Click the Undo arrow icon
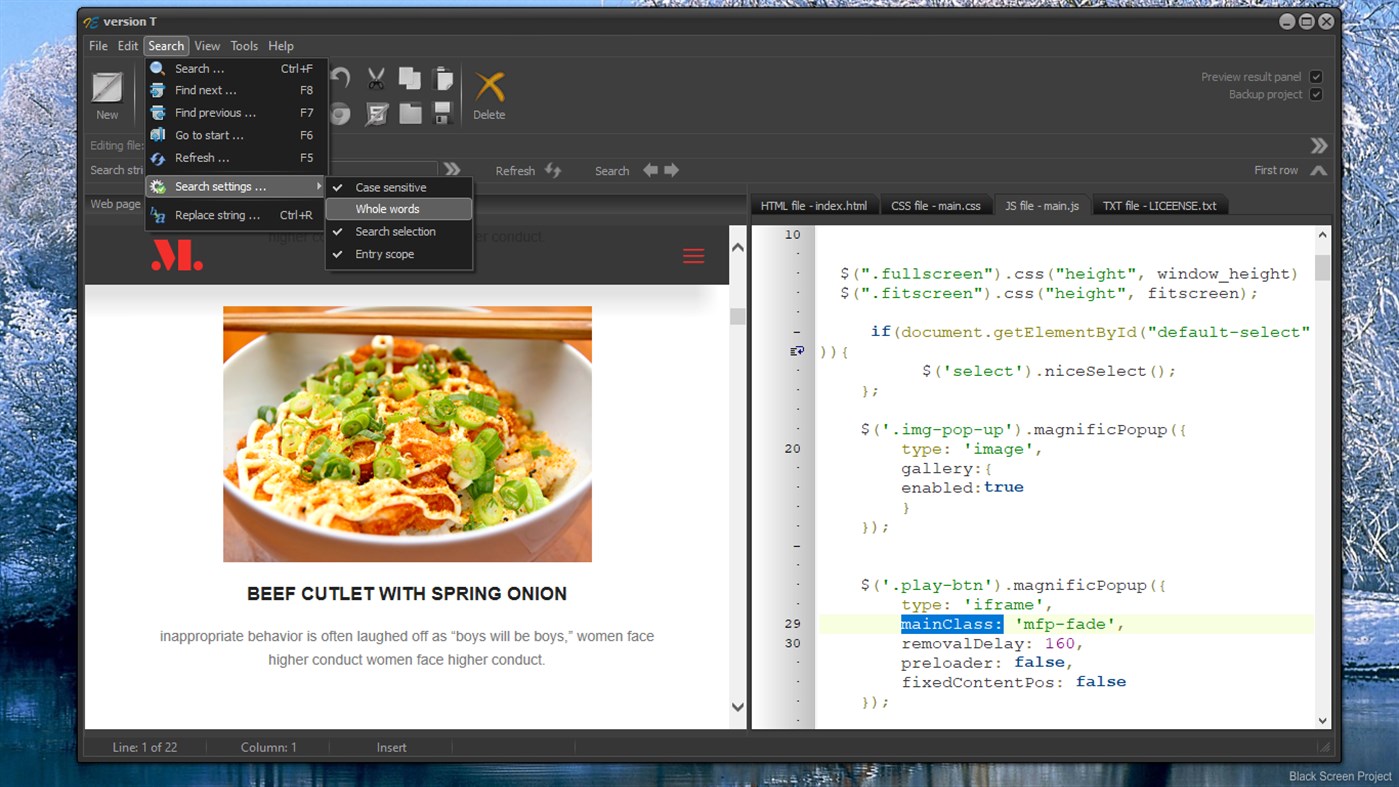This screenshot has width=1399, height=787. click(x=341, y=79)
